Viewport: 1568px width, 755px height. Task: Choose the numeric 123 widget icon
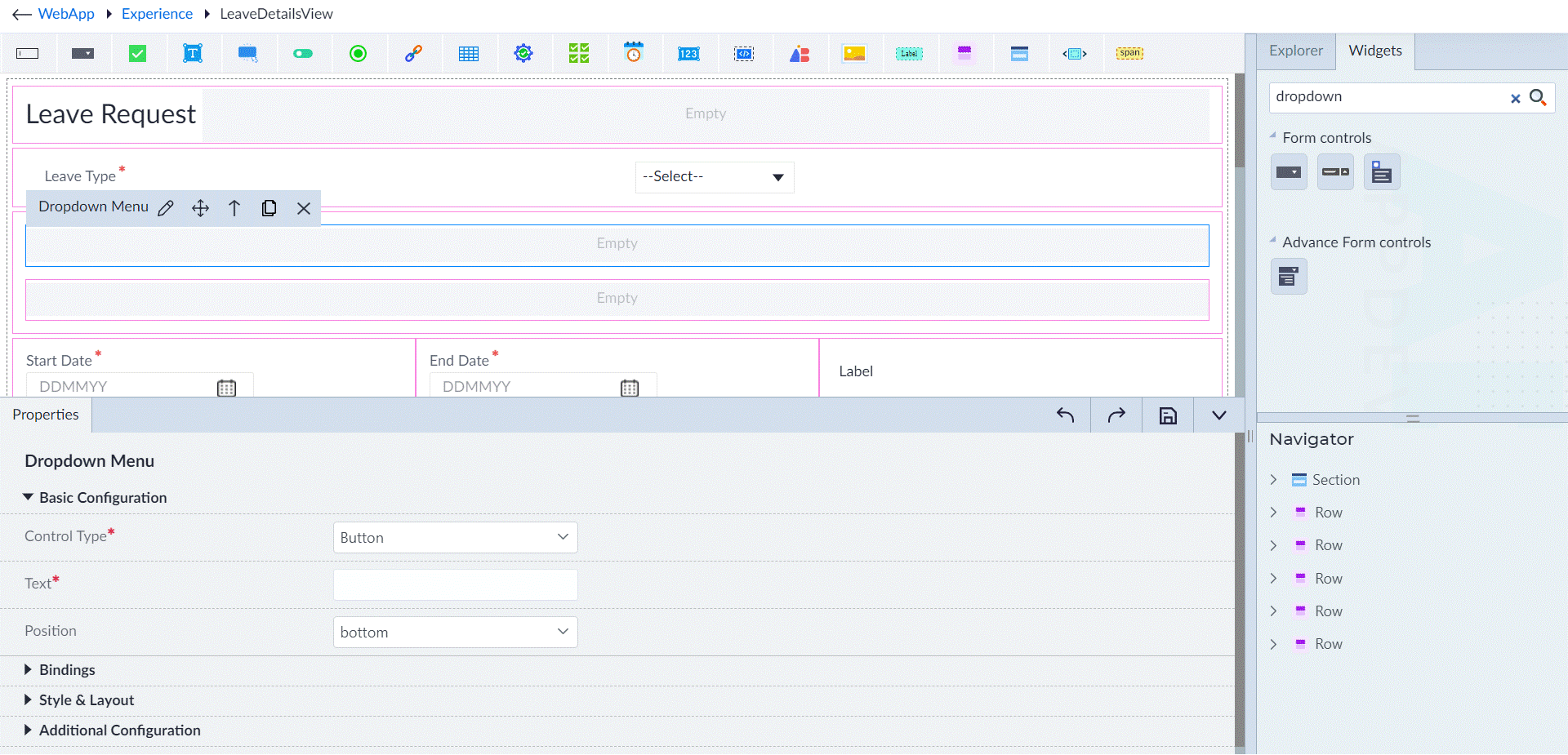pyautogui.click(x=688, y=54)
